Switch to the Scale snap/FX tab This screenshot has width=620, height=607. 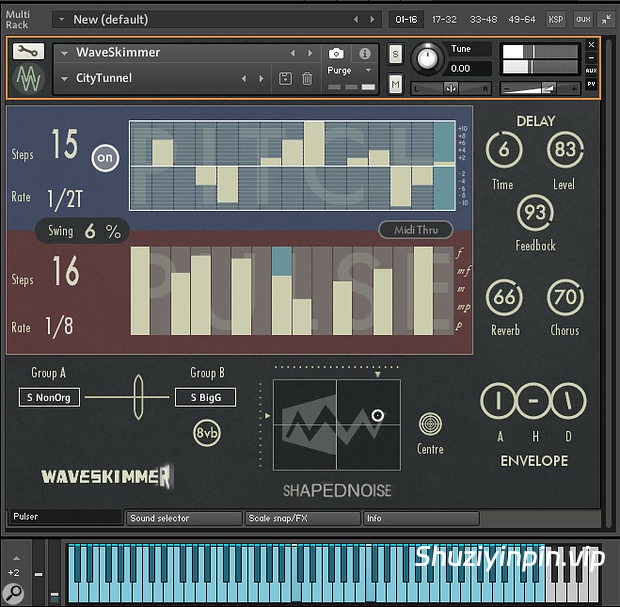(303, 518)
